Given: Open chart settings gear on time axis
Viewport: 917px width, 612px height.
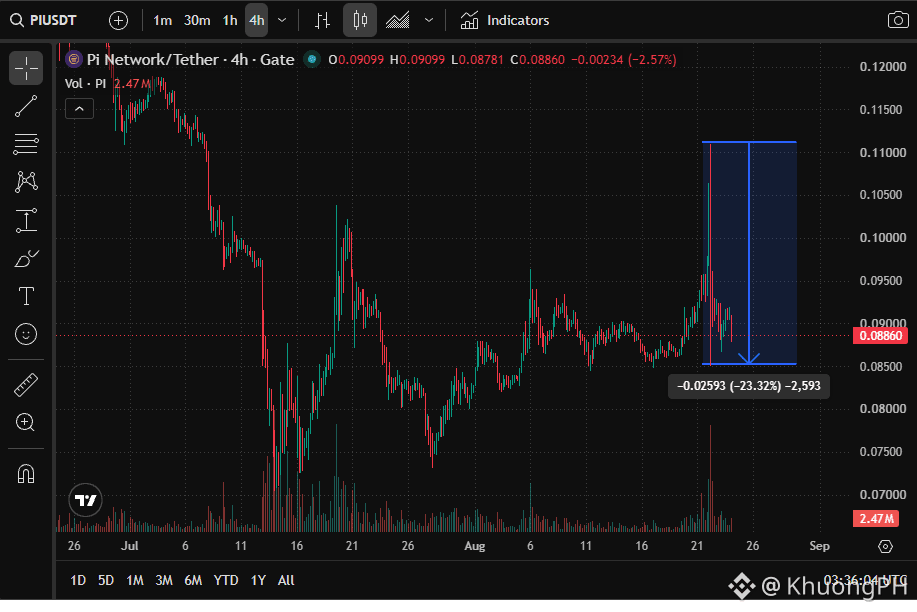Looking at the screenshot, I should pyautogui.click(x=885, y=546).
